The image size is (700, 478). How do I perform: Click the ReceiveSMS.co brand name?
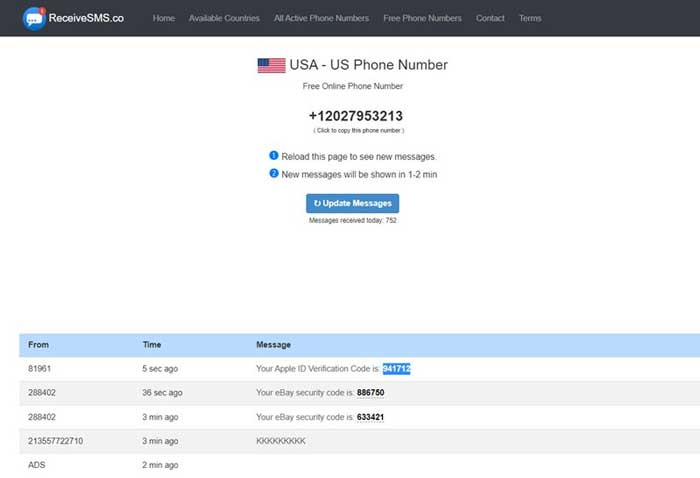tap(86, 18)
